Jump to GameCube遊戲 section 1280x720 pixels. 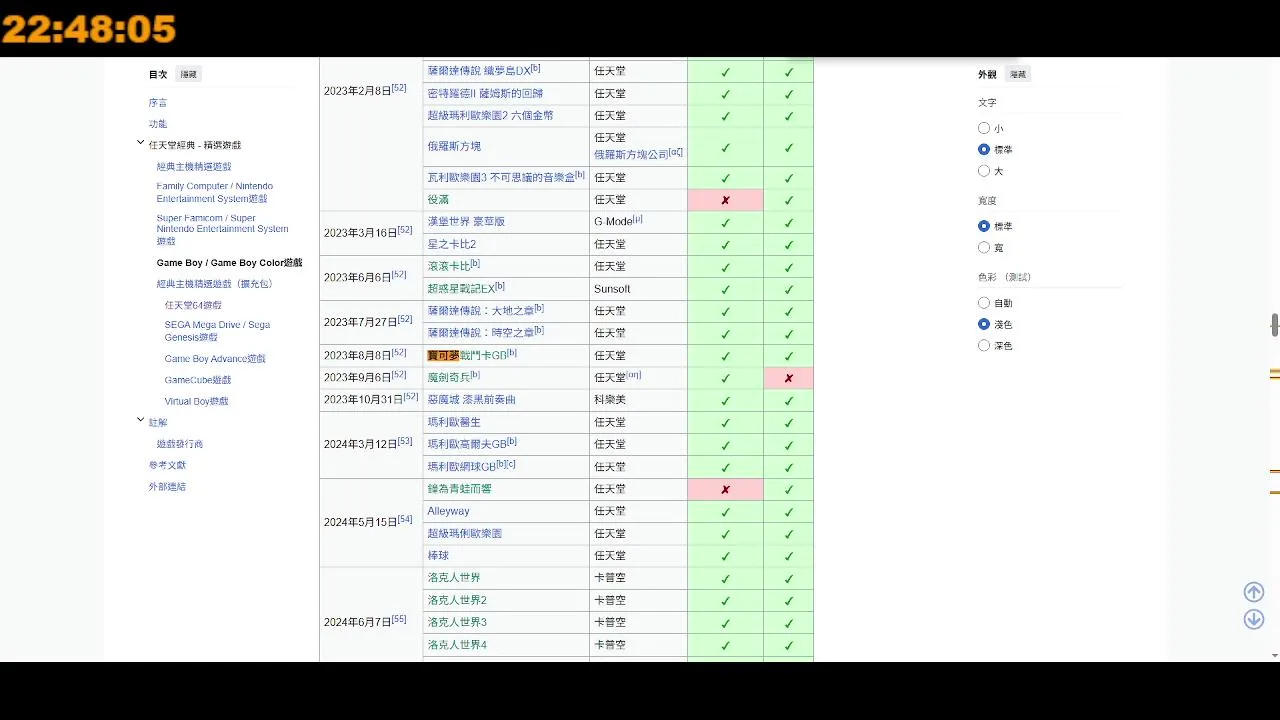point(198,380)
